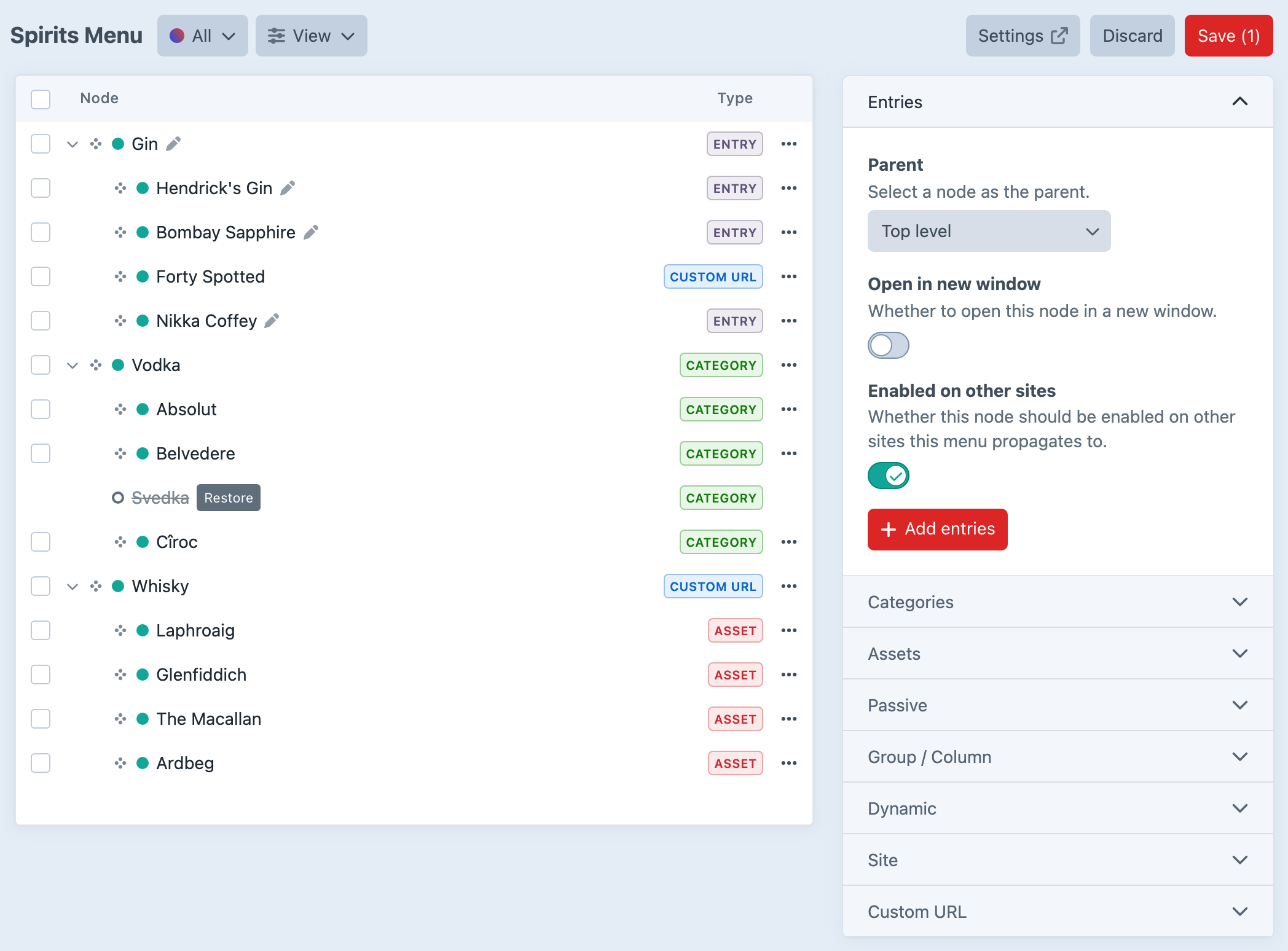Collapse the Whisky tree node

(x=73, y=587)
